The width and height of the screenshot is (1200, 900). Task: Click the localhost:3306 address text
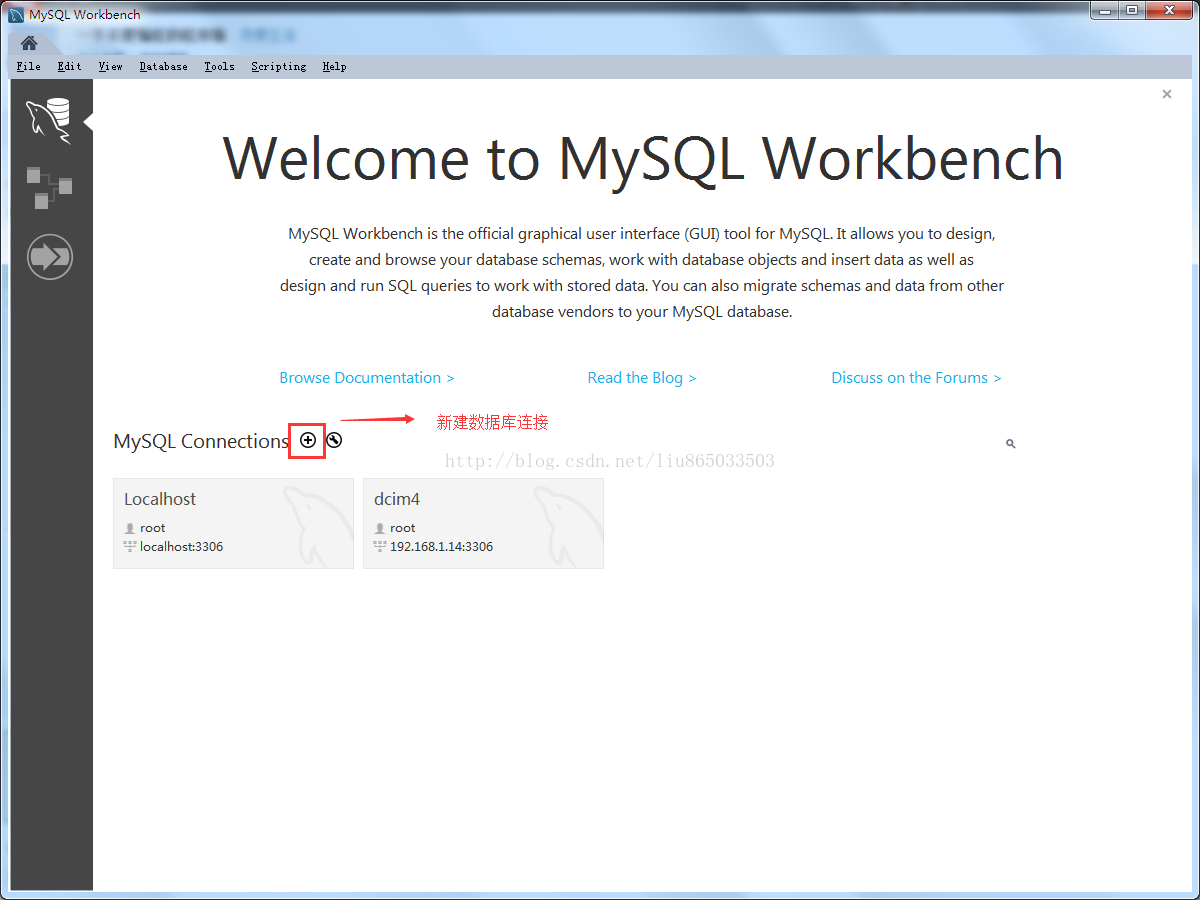[x=181, y=547]
